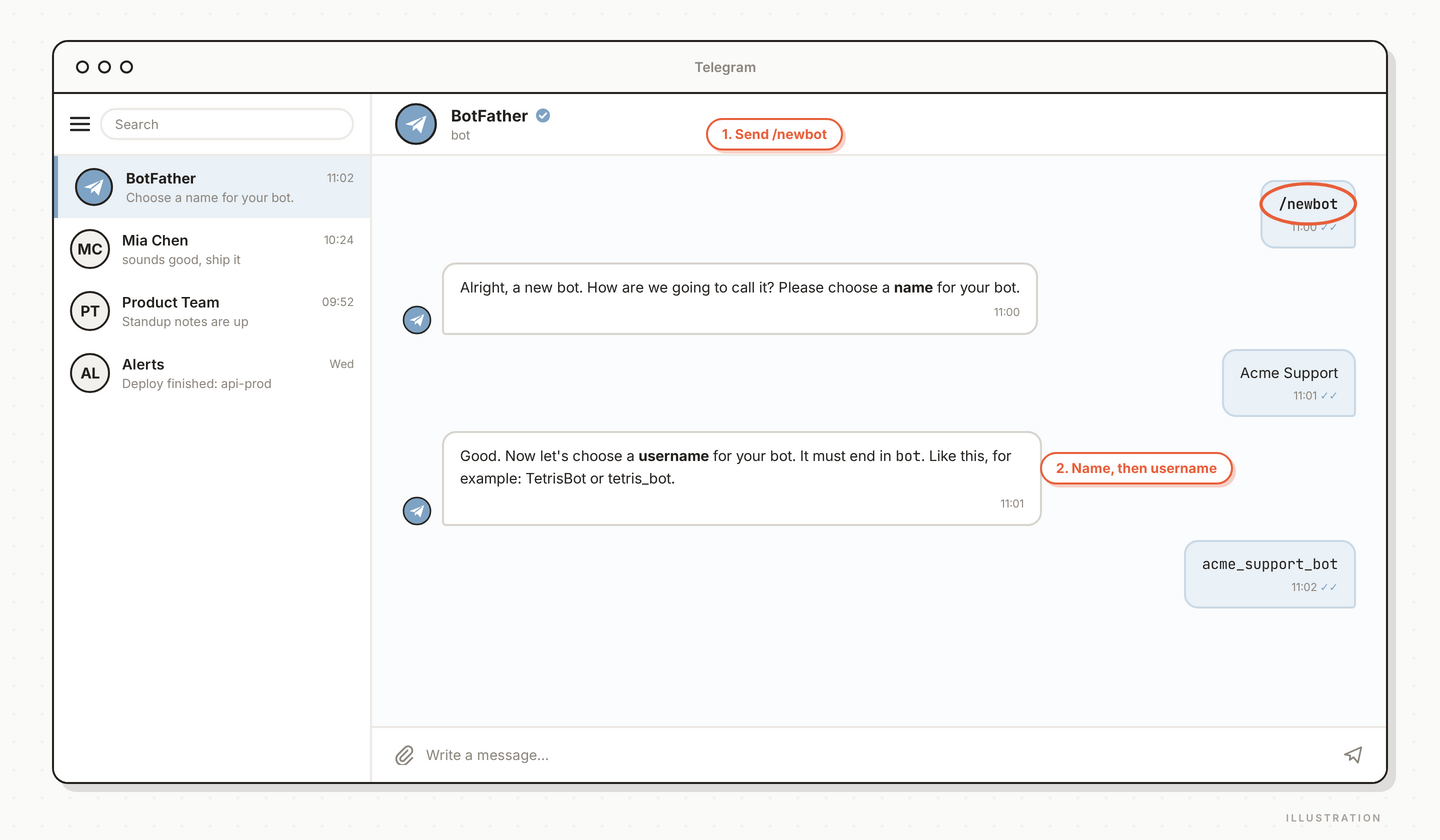Click BotFather avatar beside 'choose a name' message
The image size is (1440, 840).
click(417, 320)
